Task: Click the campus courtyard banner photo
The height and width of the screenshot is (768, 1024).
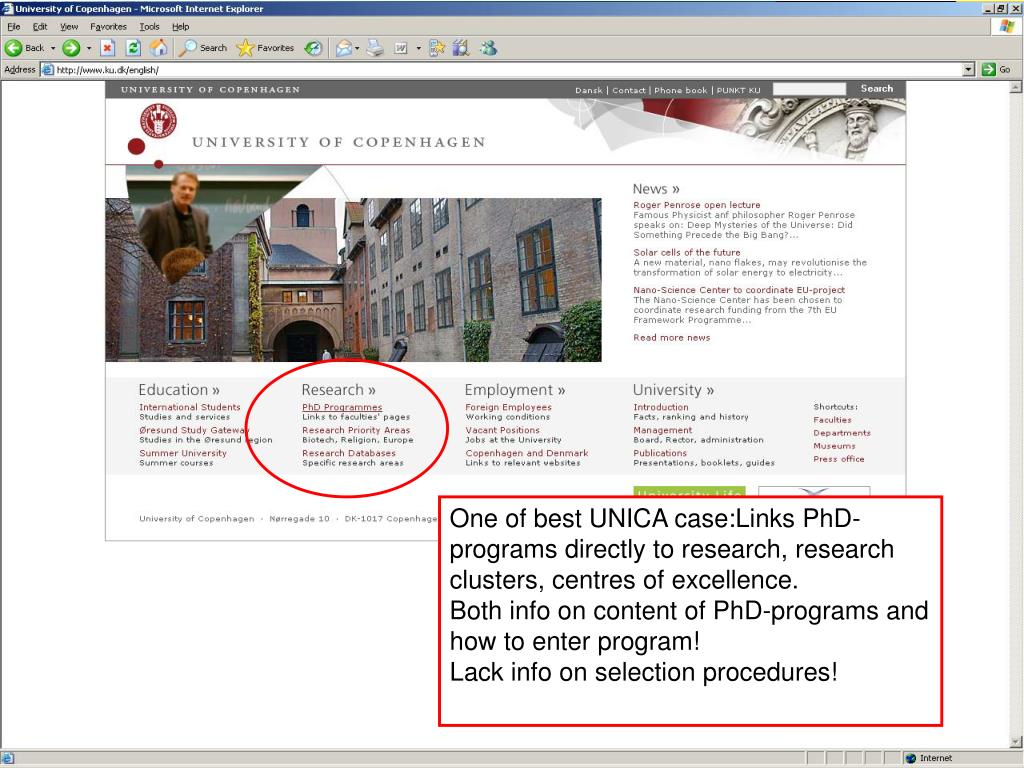Action: (353, 280)
